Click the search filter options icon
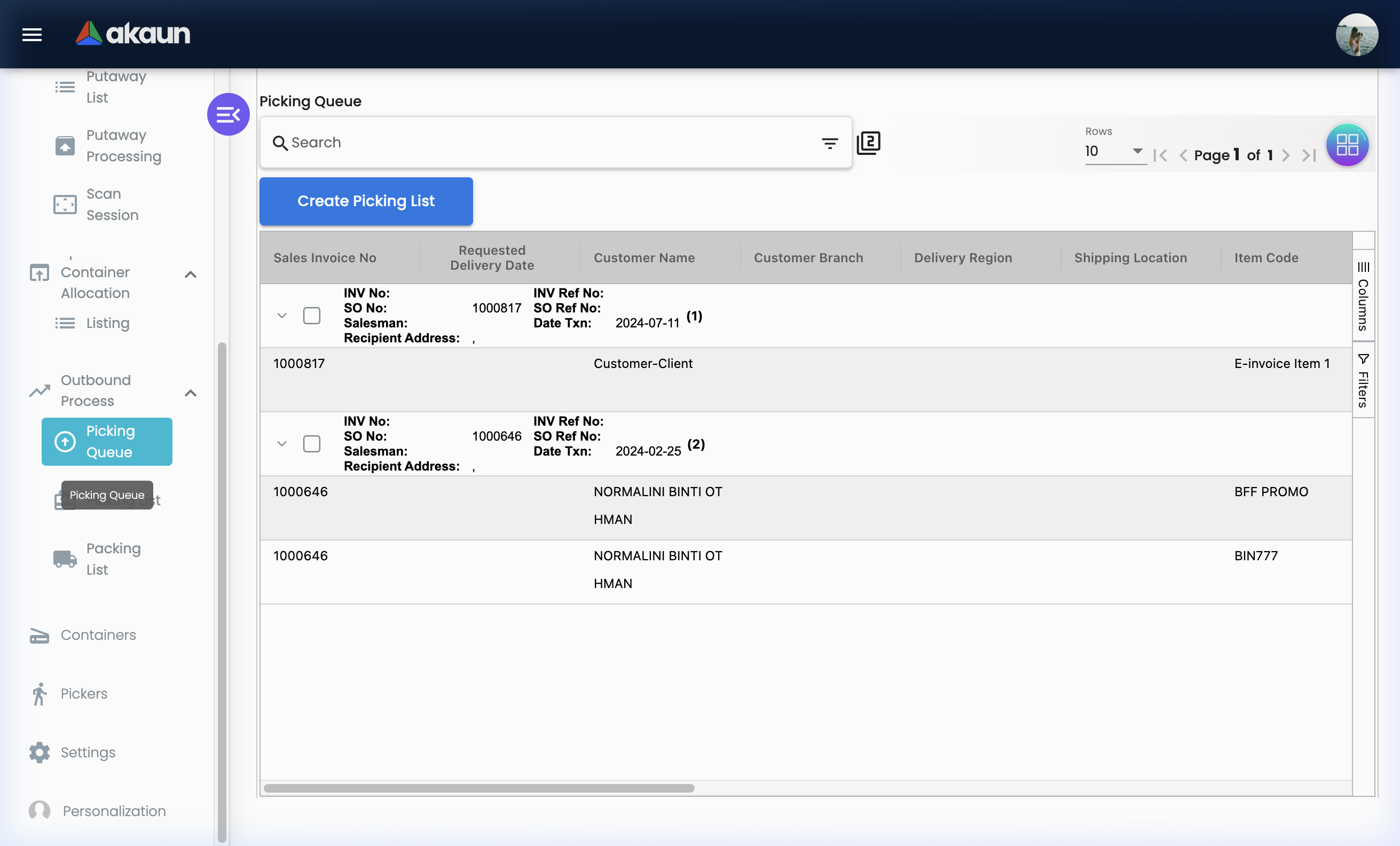Screen dimensions: 1400x846 830,143
